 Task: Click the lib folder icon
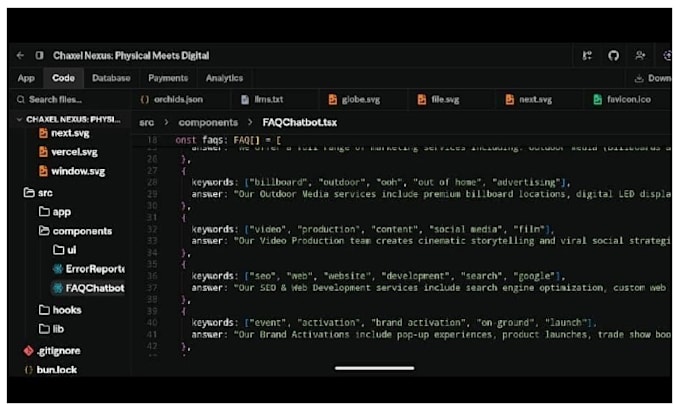[x=44, y=329]
